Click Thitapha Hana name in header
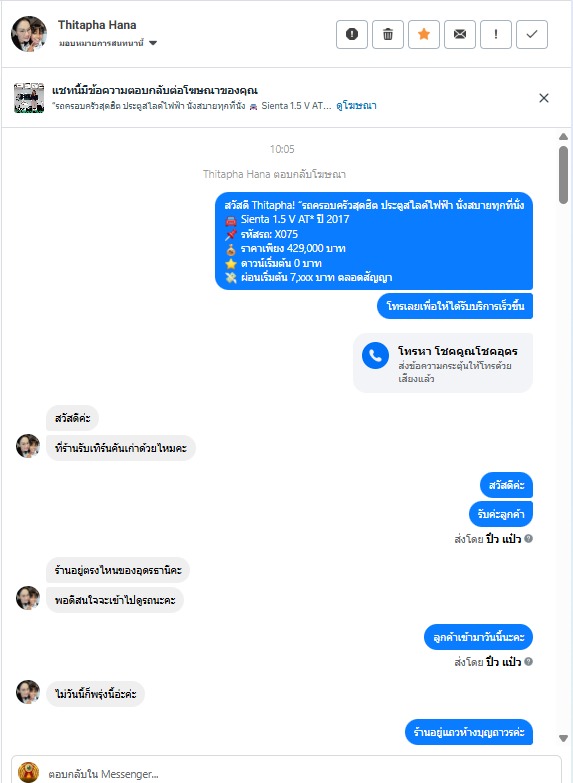Viewport: 573px width, 783px height. 97,25
